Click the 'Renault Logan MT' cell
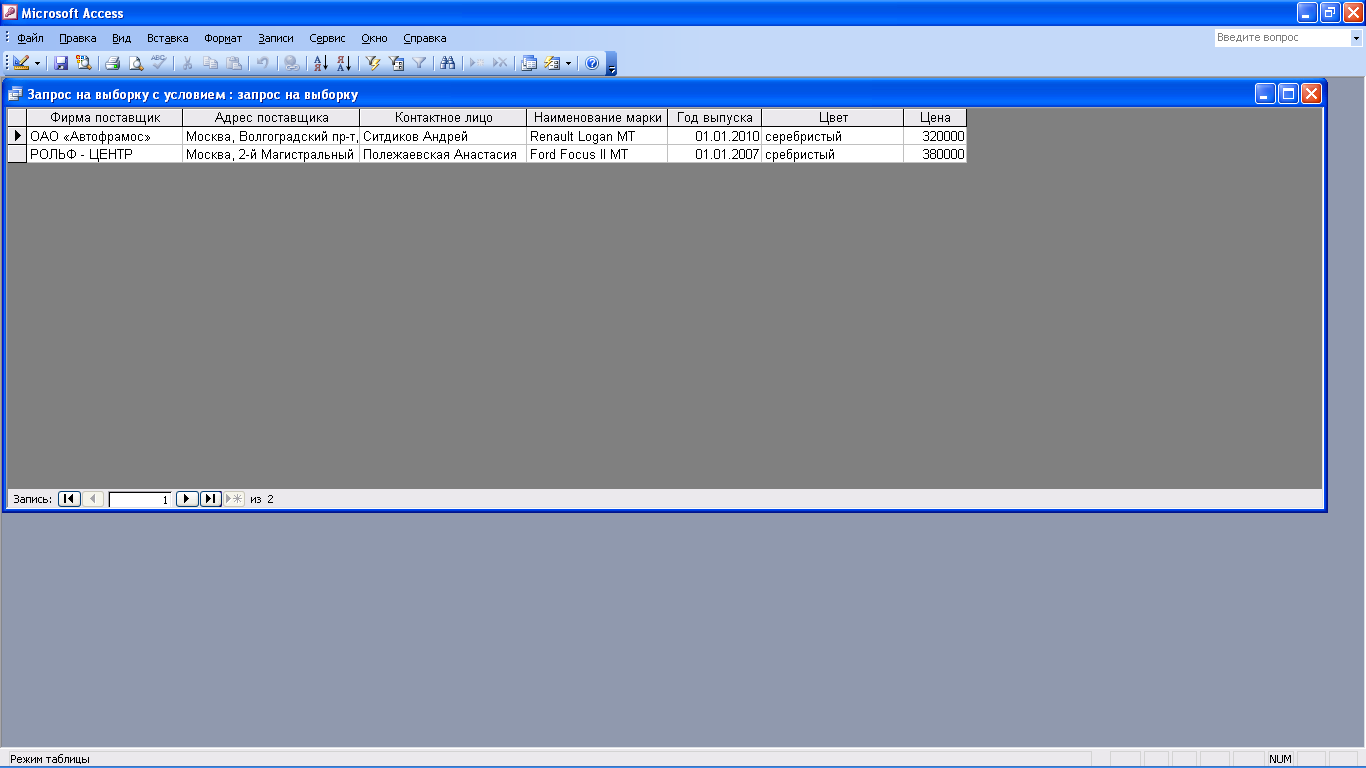 tap(597, 136)
